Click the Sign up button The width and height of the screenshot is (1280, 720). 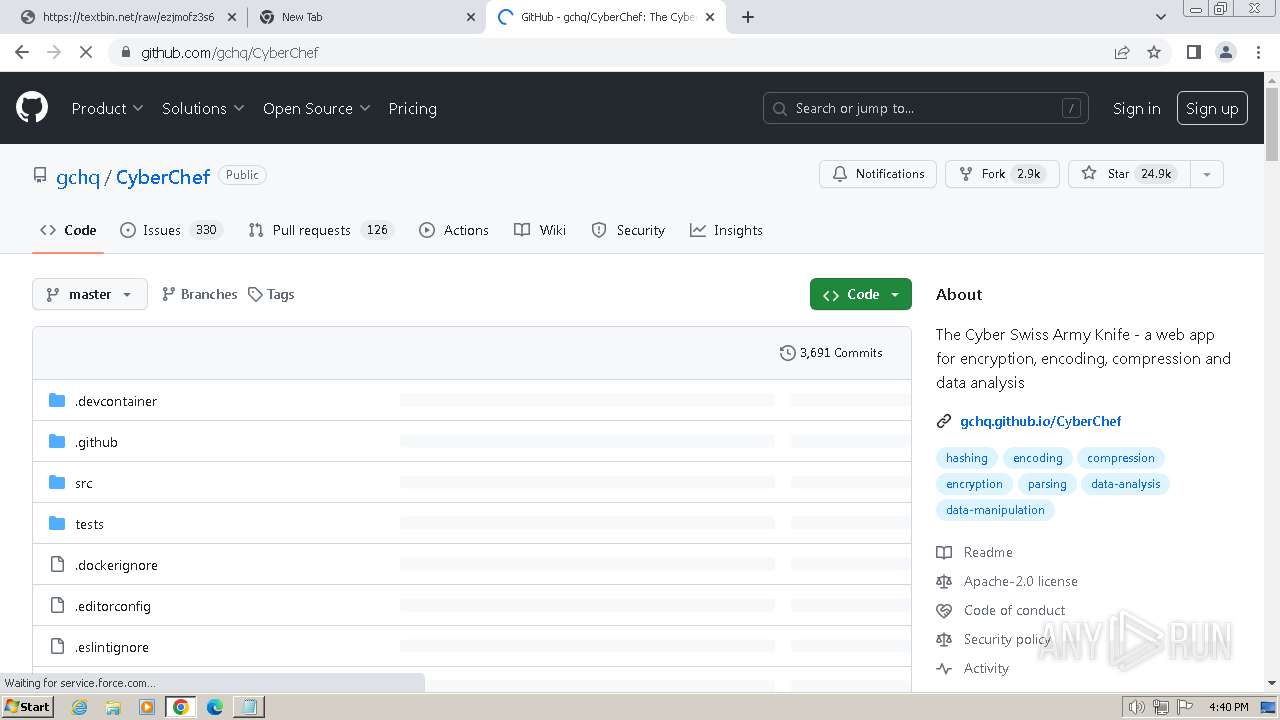(1212, 108)
